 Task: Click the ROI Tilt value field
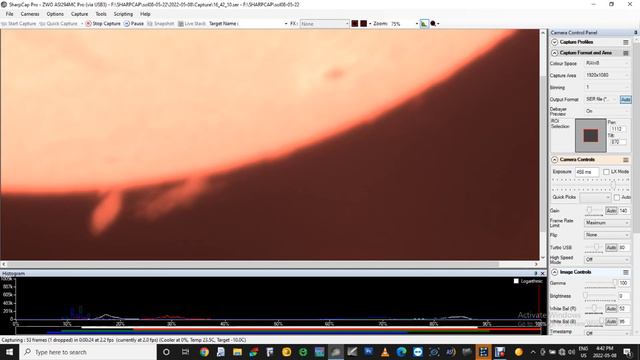(618, 142)
